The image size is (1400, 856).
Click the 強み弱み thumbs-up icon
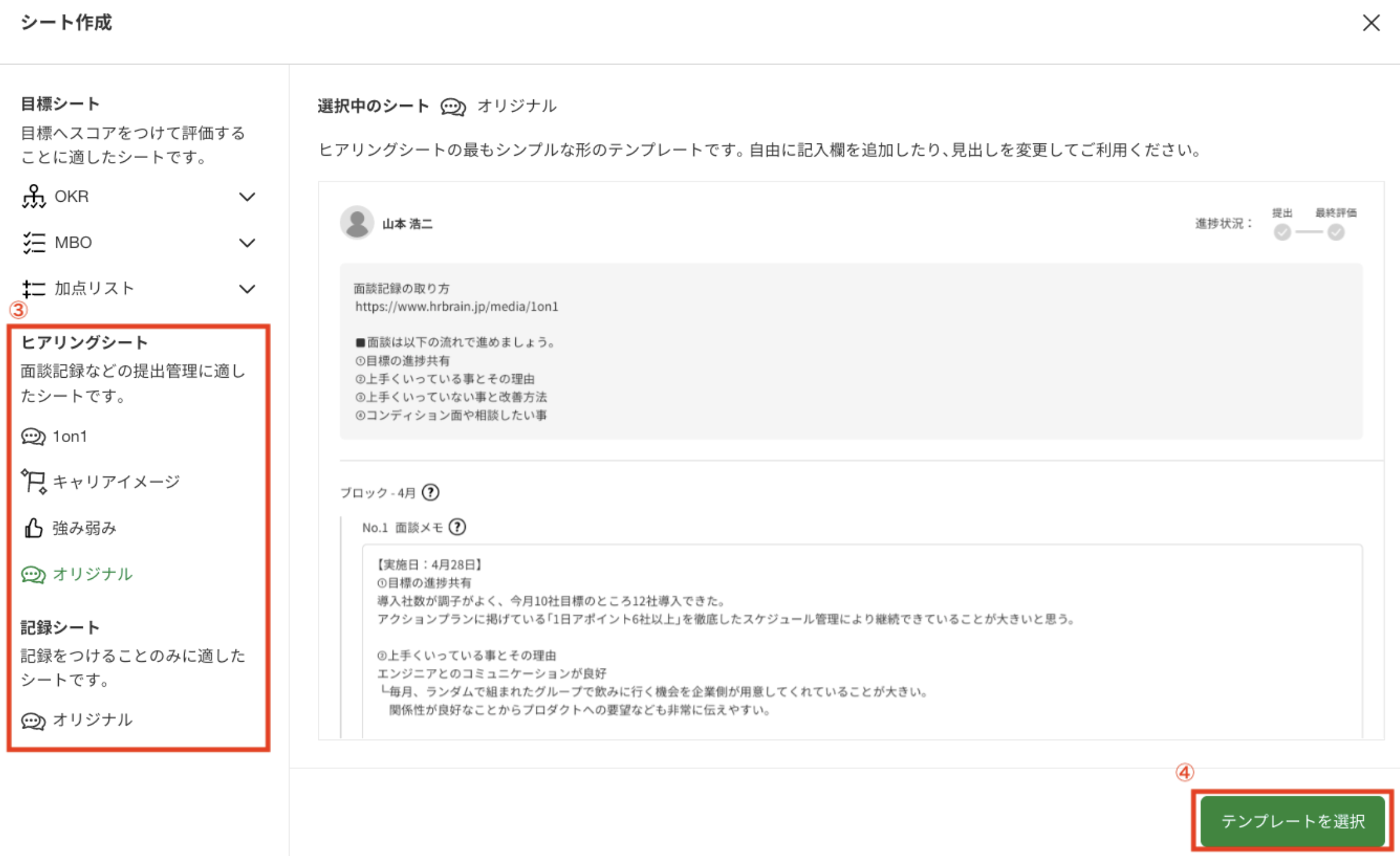(33, 528)
